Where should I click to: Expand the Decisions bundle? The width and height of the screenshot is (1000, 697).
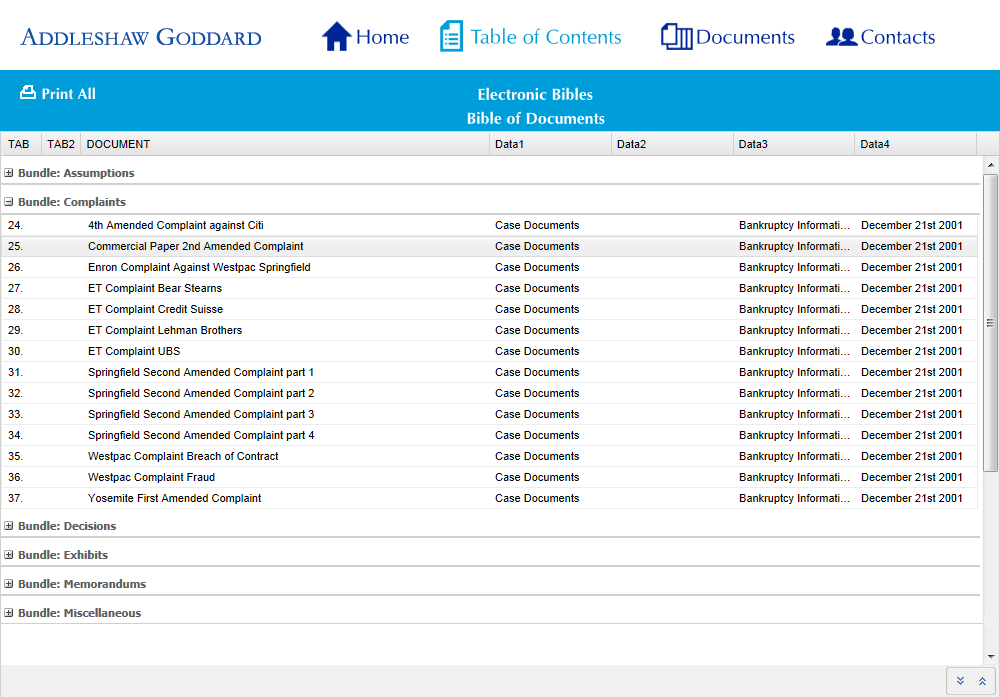[x=9, y=526]
